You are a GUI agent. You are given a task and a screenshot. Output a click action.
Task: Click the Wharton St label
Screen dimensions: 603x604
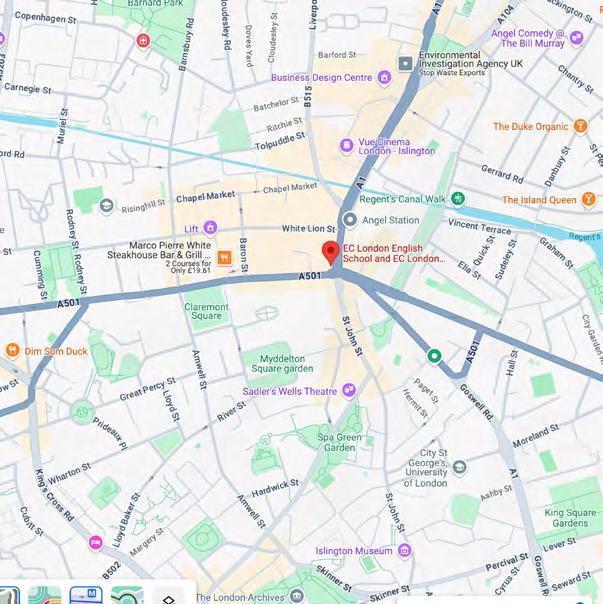click(x=69, y=473)
